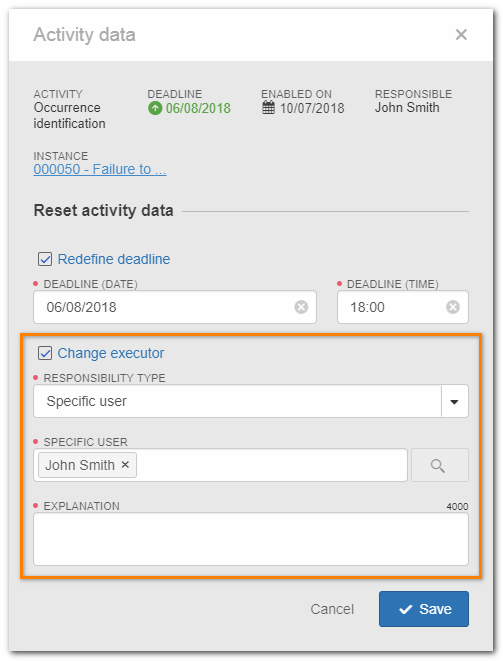This screenshot has height=661, width=503.
Task: Click the green deadline status arrow icon
Action: pyautogui.click(x=155, y=109)
